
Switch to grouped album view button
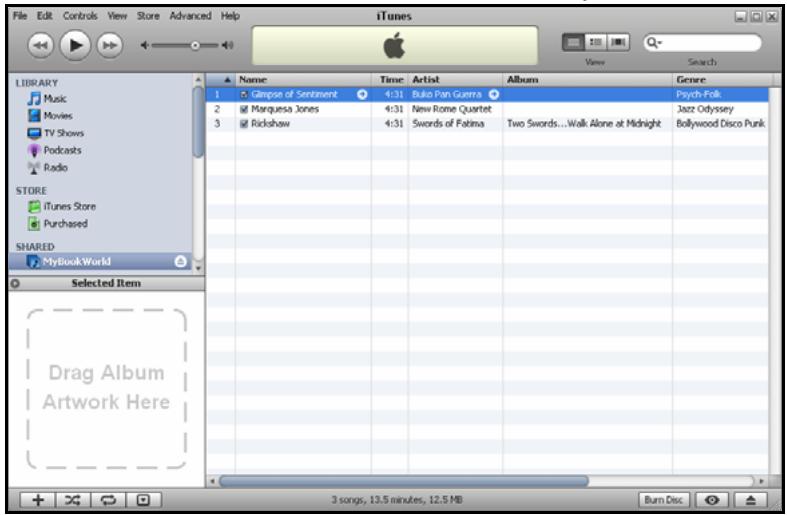pyautogui.click(x=596, y=43)
